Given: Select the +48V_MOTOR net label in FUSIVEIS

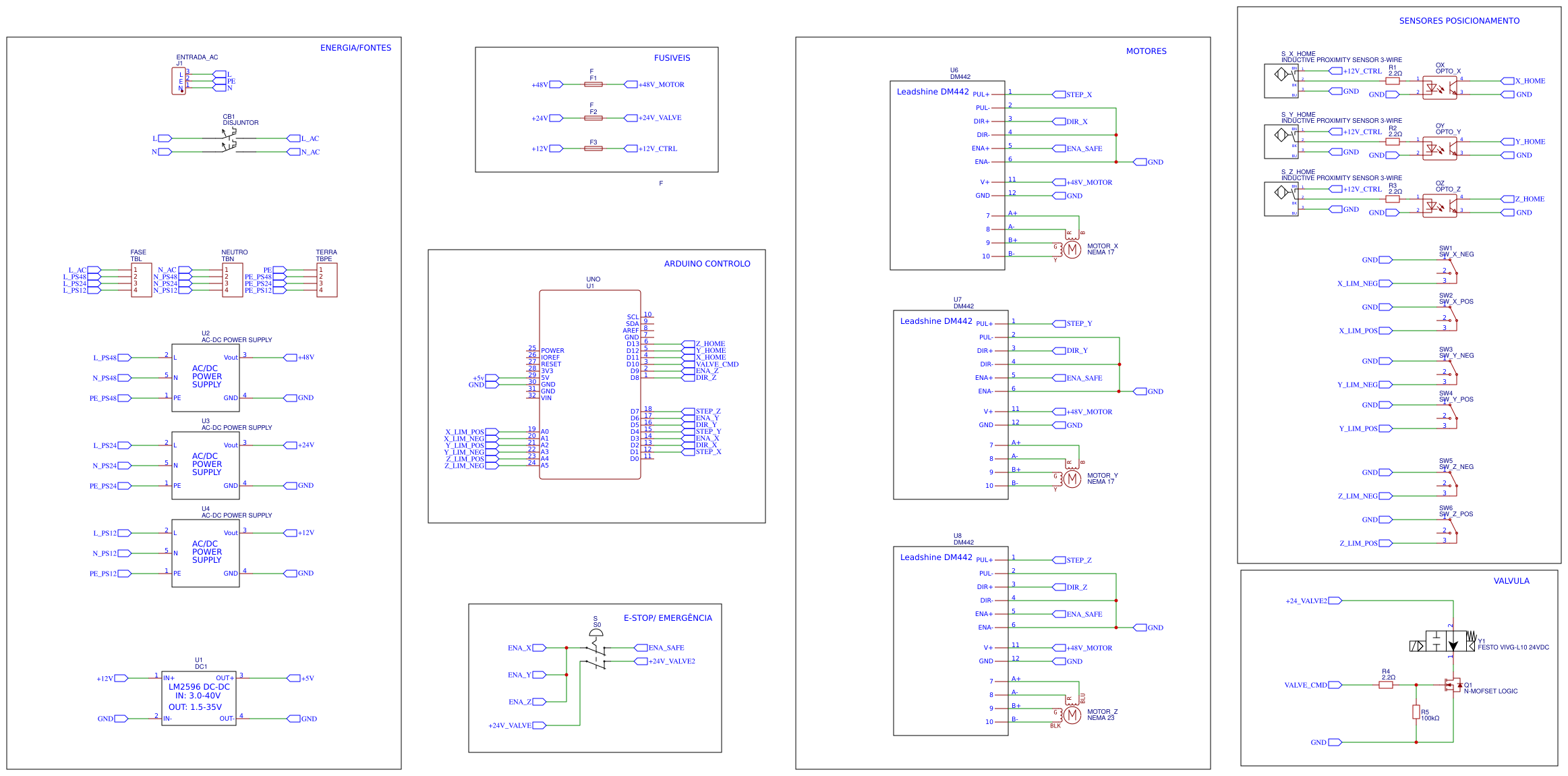Looking at the screenshot, I should tap(661, 85).
